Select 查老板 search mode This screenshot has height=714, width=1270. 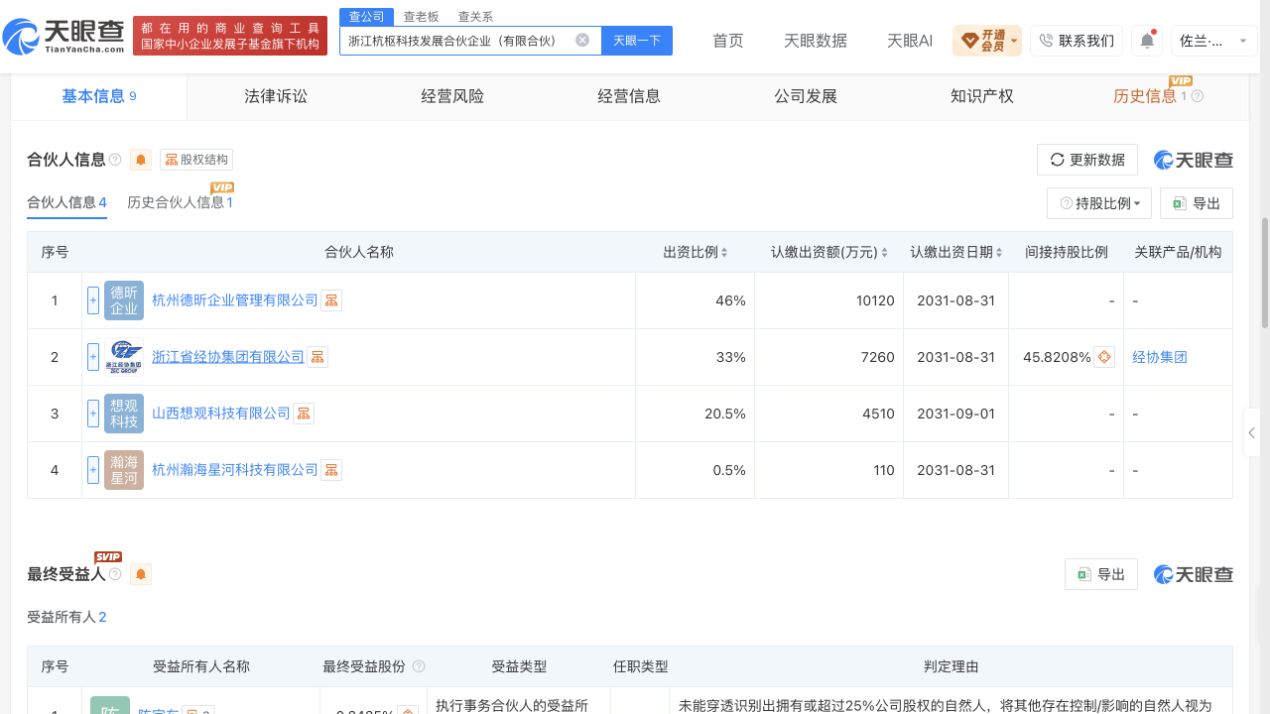421,16
